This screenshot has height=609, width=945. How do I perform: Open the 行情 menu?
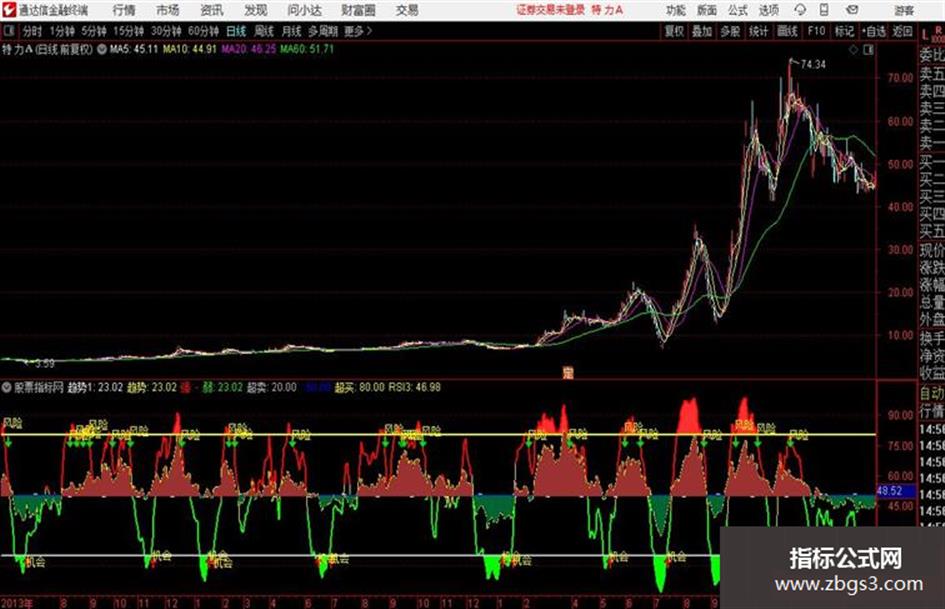[x=124, y=10]
